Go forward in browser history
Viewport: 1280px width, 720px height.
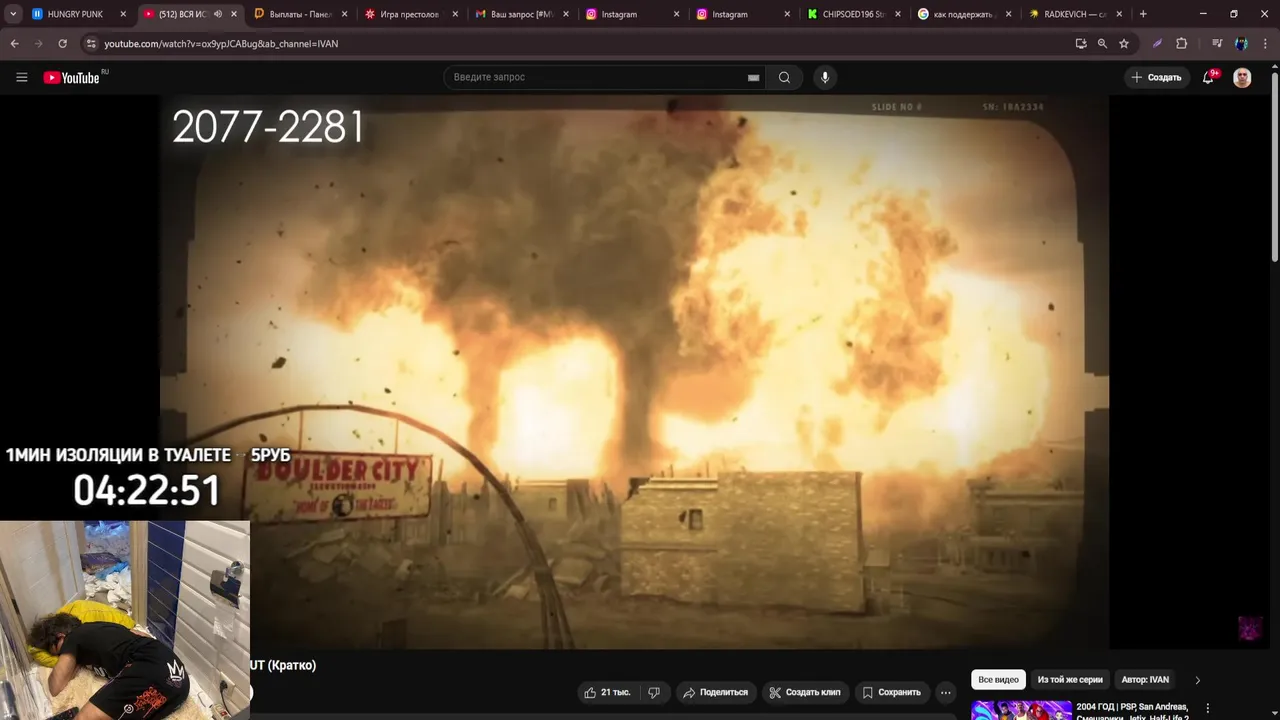[38, 44]
